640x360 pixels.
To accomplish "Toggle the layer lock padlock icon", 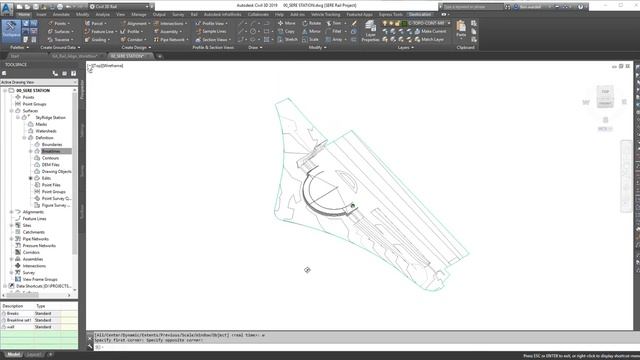I will (x=397, y=23).
